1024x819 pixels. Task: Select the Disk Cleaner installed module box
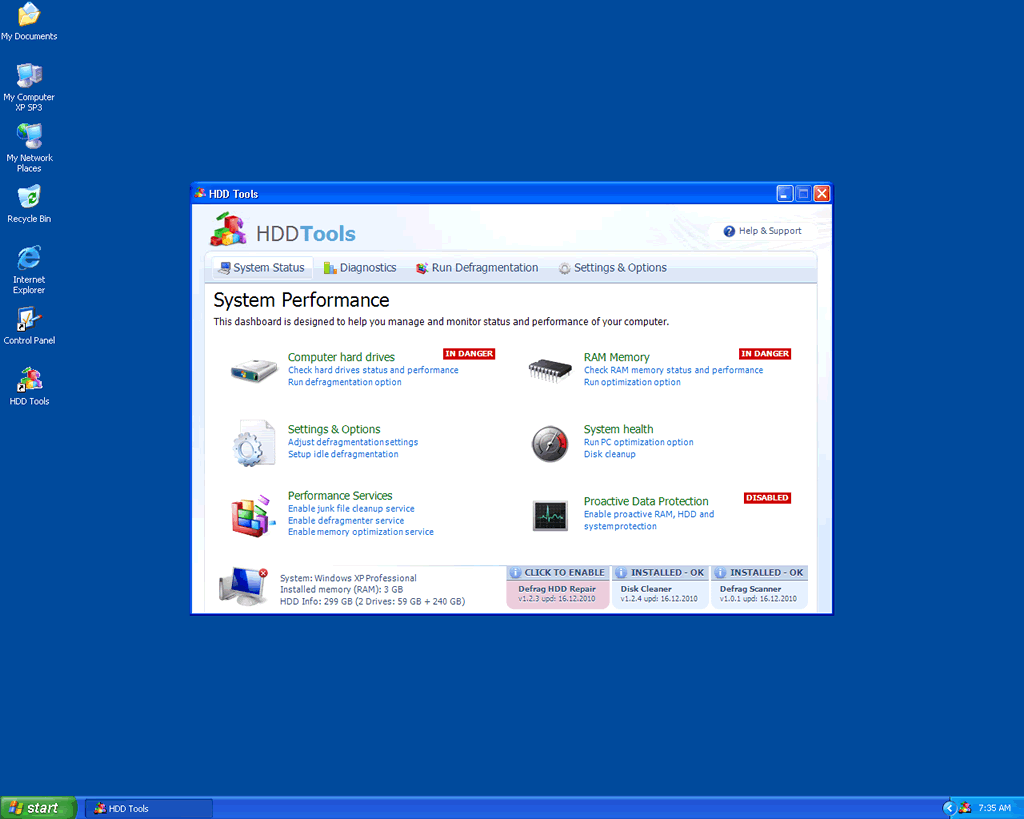click(660, 588)
